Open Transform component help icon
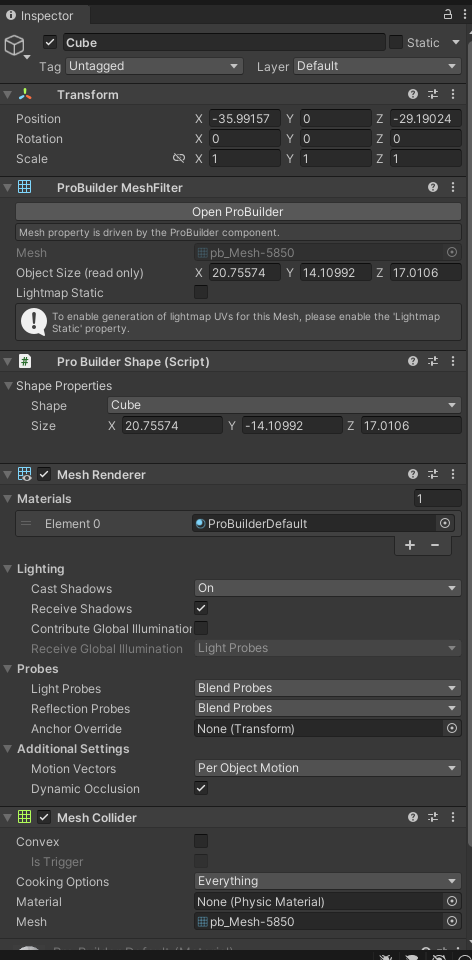Image resolution: width=472 pixels, height=960 pixels. click(x=413, y=94)
